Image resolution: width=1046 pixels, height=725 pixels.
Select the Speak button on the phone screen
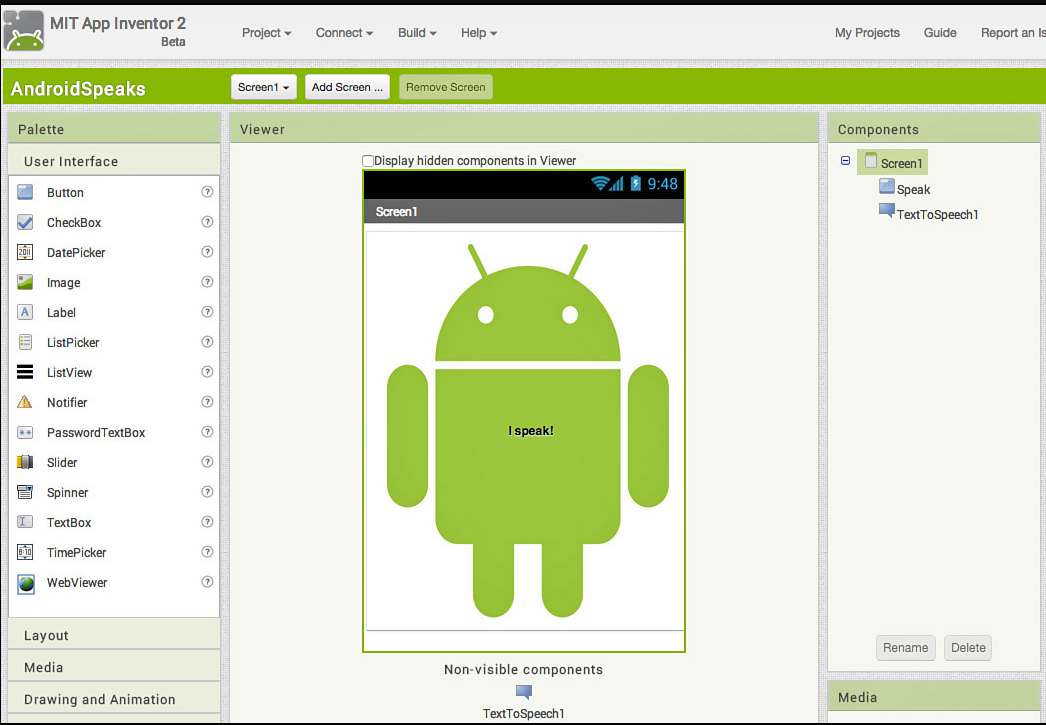coord(531,430)
